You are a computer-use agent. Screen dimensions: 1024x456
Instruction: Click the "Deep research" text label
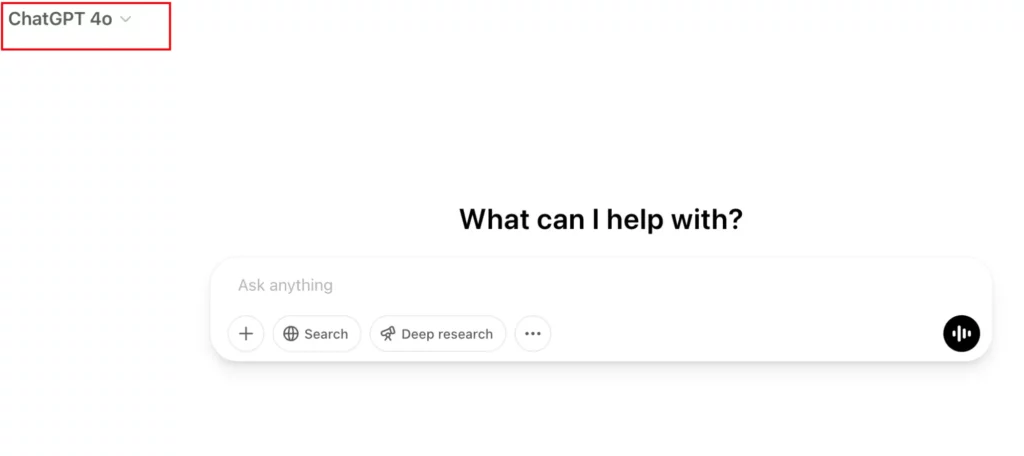pyautogui.click(x=447, y=334)
